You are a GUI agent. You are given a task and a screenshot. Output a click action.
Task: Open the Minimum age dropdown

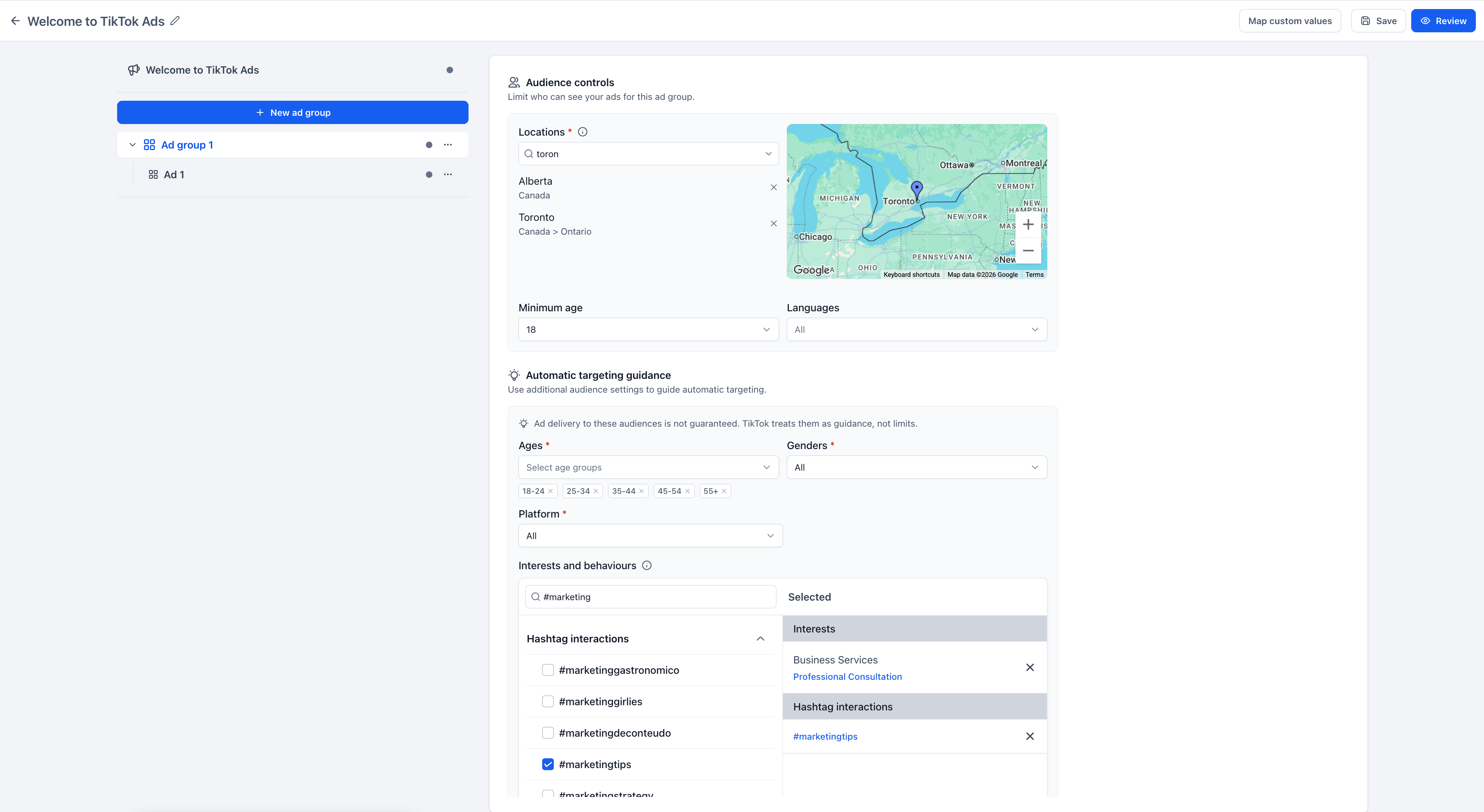648,329
